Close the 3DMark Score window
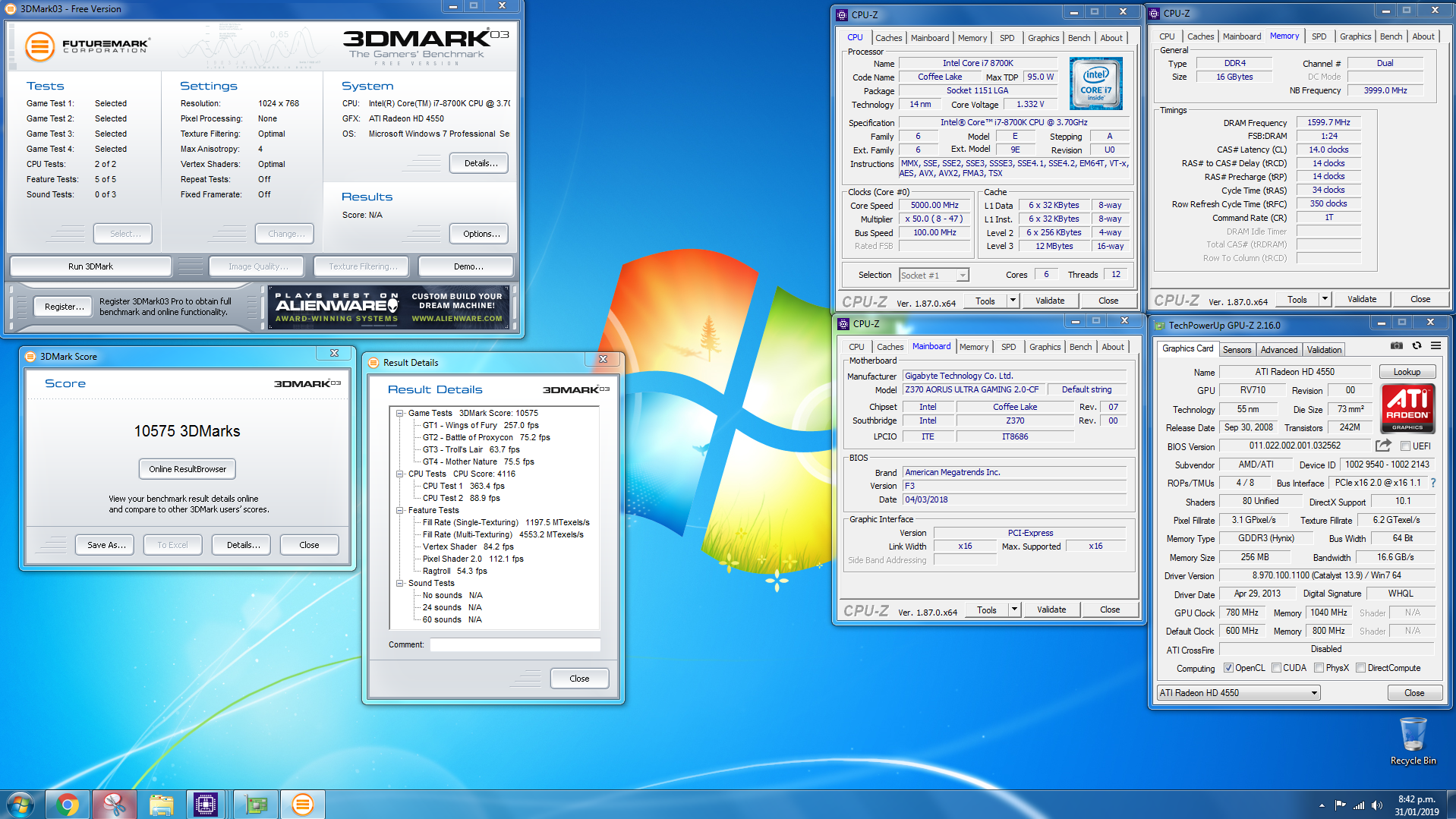 [x=334, y=354]
